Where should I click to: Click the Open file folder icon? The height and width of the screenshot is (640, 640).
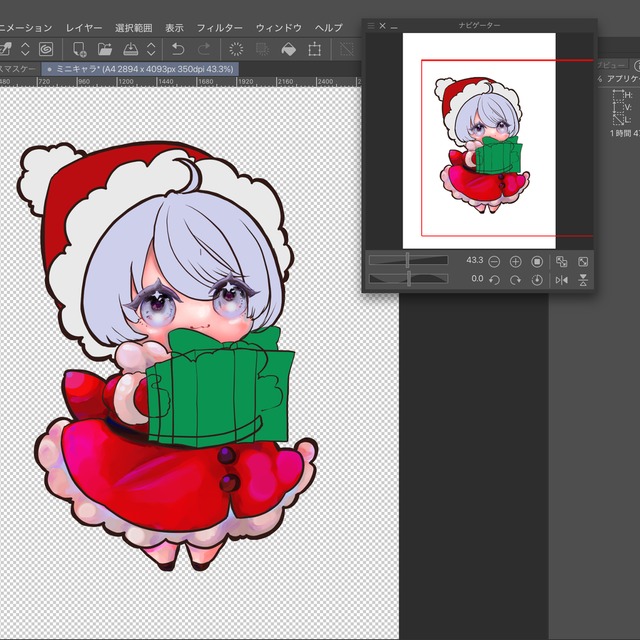click(105, 48)
